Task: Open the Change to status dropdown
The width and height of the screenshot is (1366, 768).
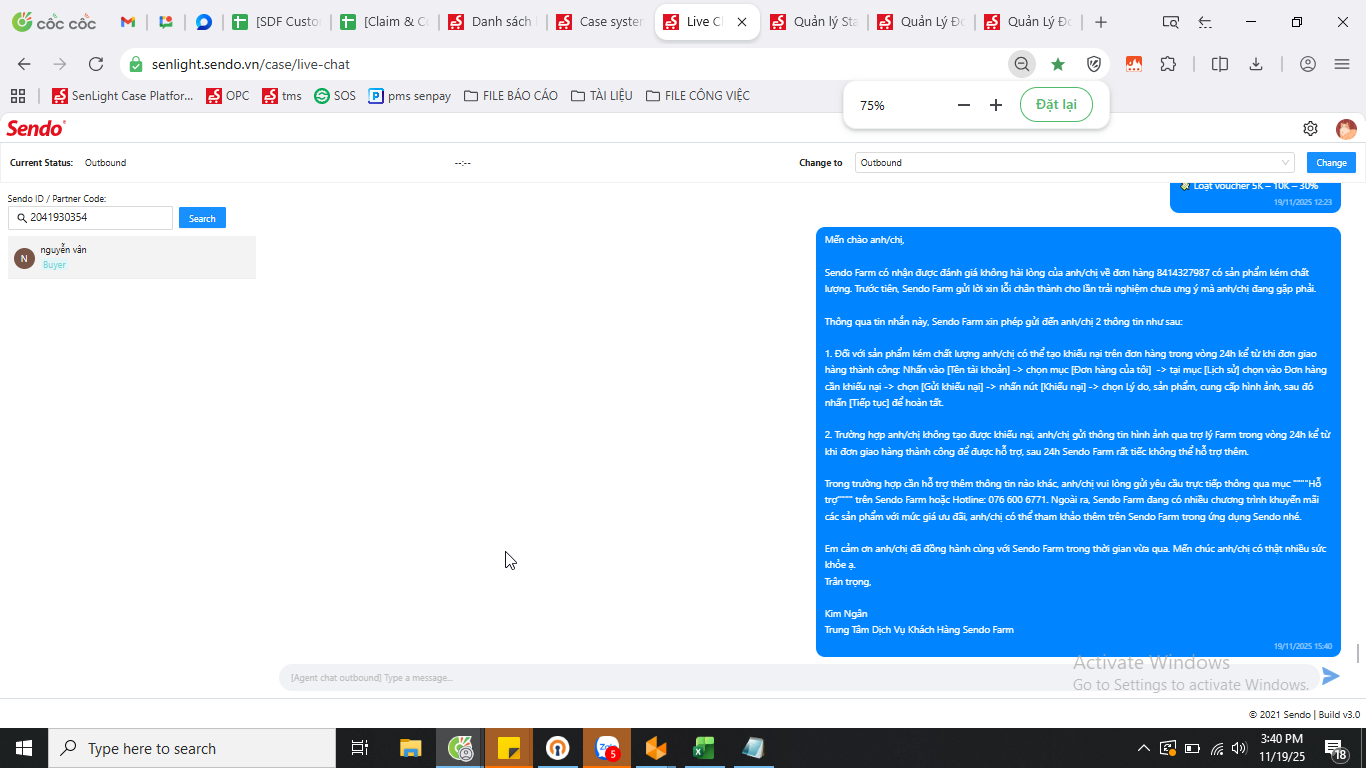Action: (x=1075, y=162)
